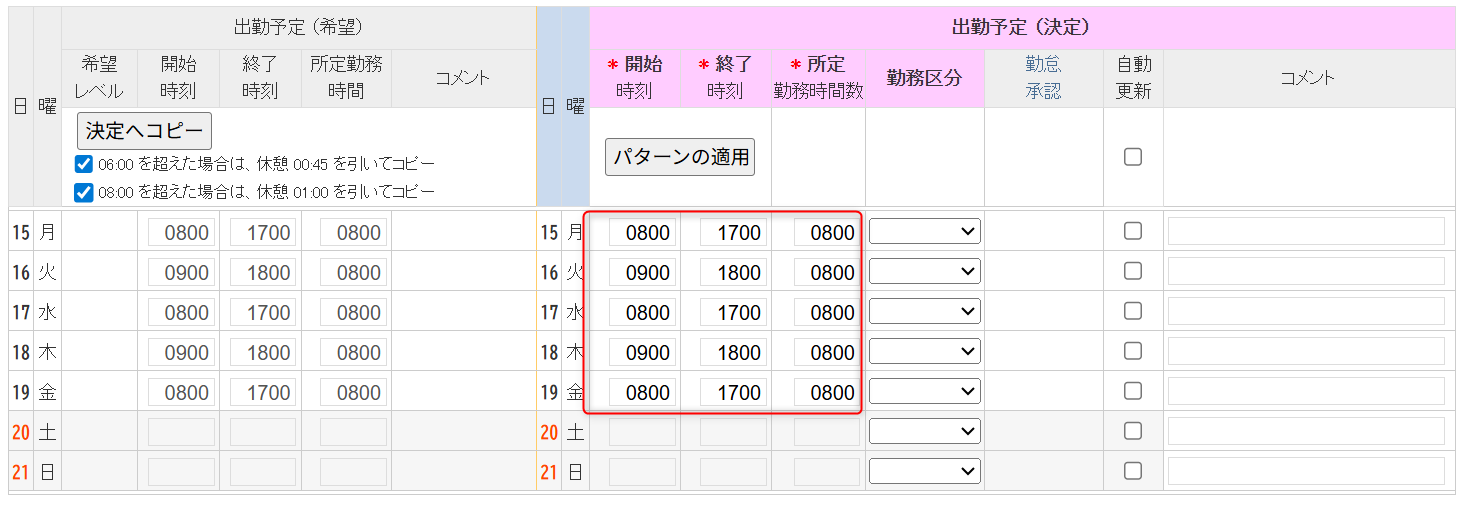Select decided 所定勤務時間数 field for day 18
The height and width of the screenshot is (512, 1476).
click(826, 353)
